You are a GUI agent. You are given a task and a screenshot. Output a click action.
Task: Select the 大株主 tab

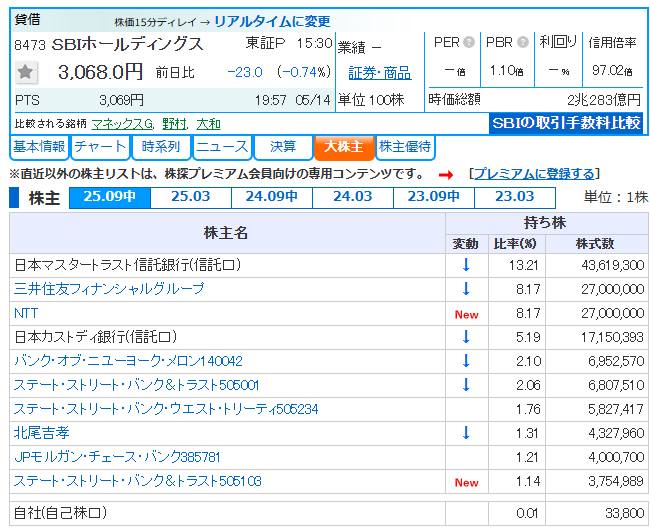(x=344, y=147)
